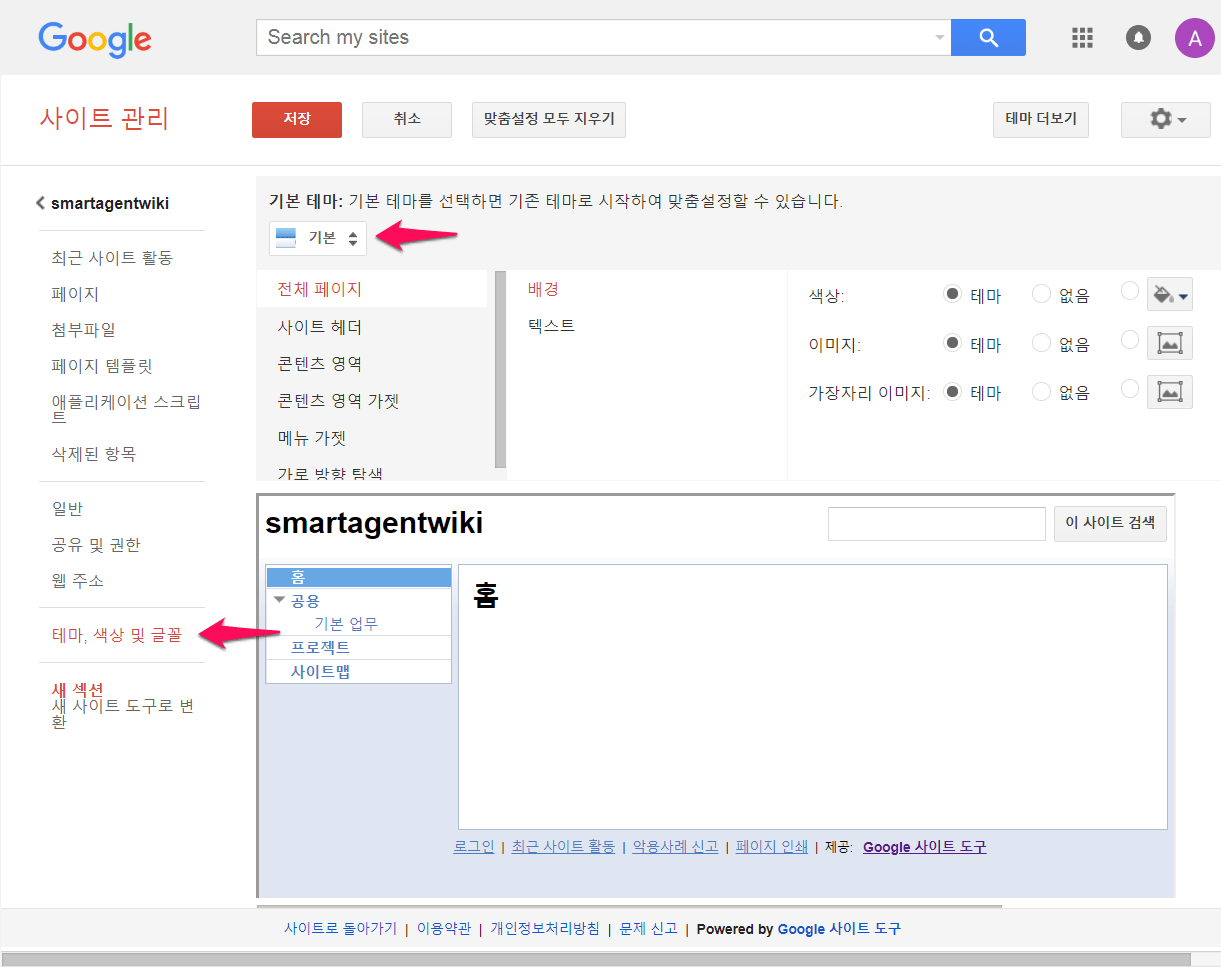Open the account avatar menu
This screenshot has height=967, width=1221.
[1194, 38]
